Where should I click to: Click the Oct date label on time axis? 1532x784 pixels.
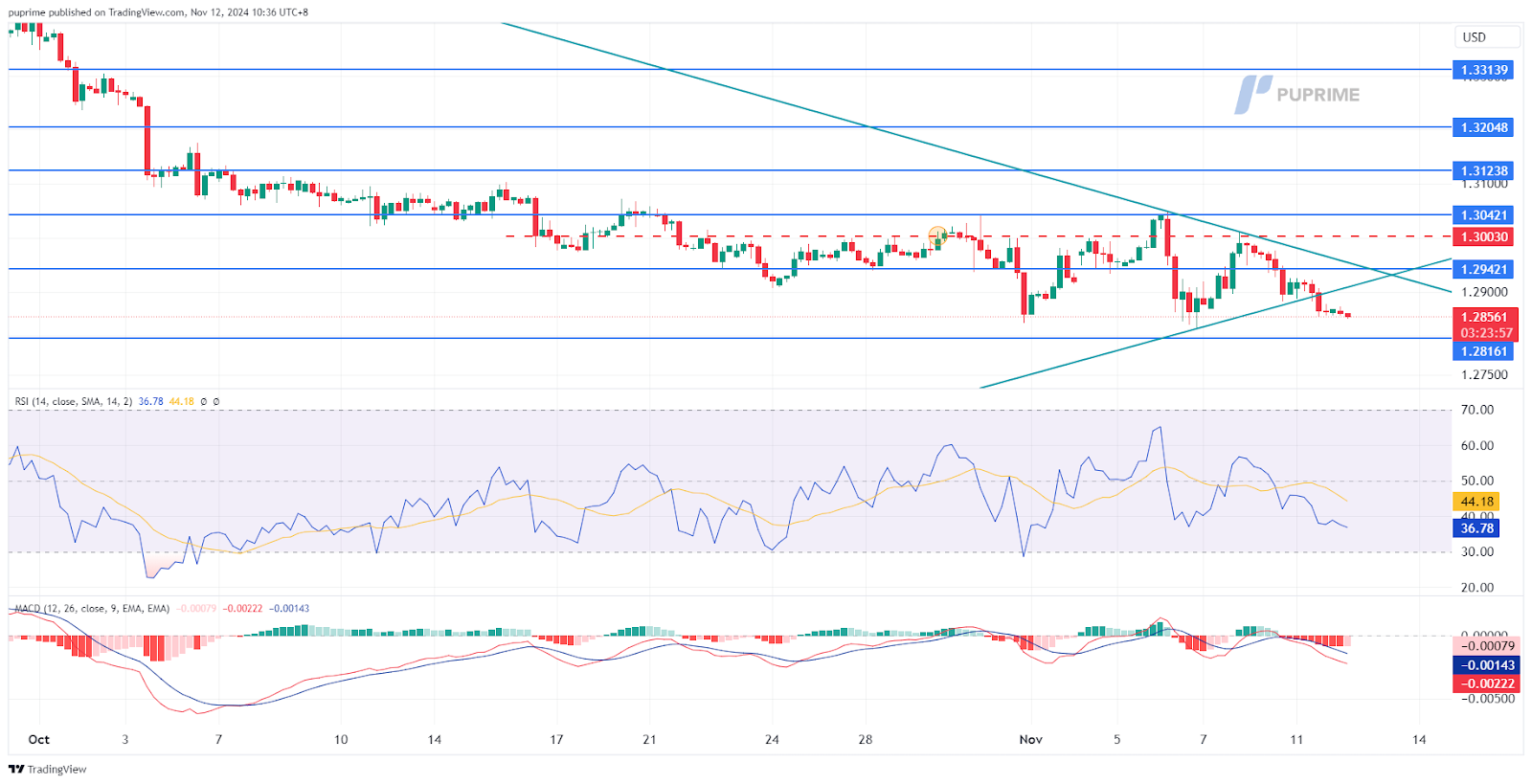coord(39,740)
